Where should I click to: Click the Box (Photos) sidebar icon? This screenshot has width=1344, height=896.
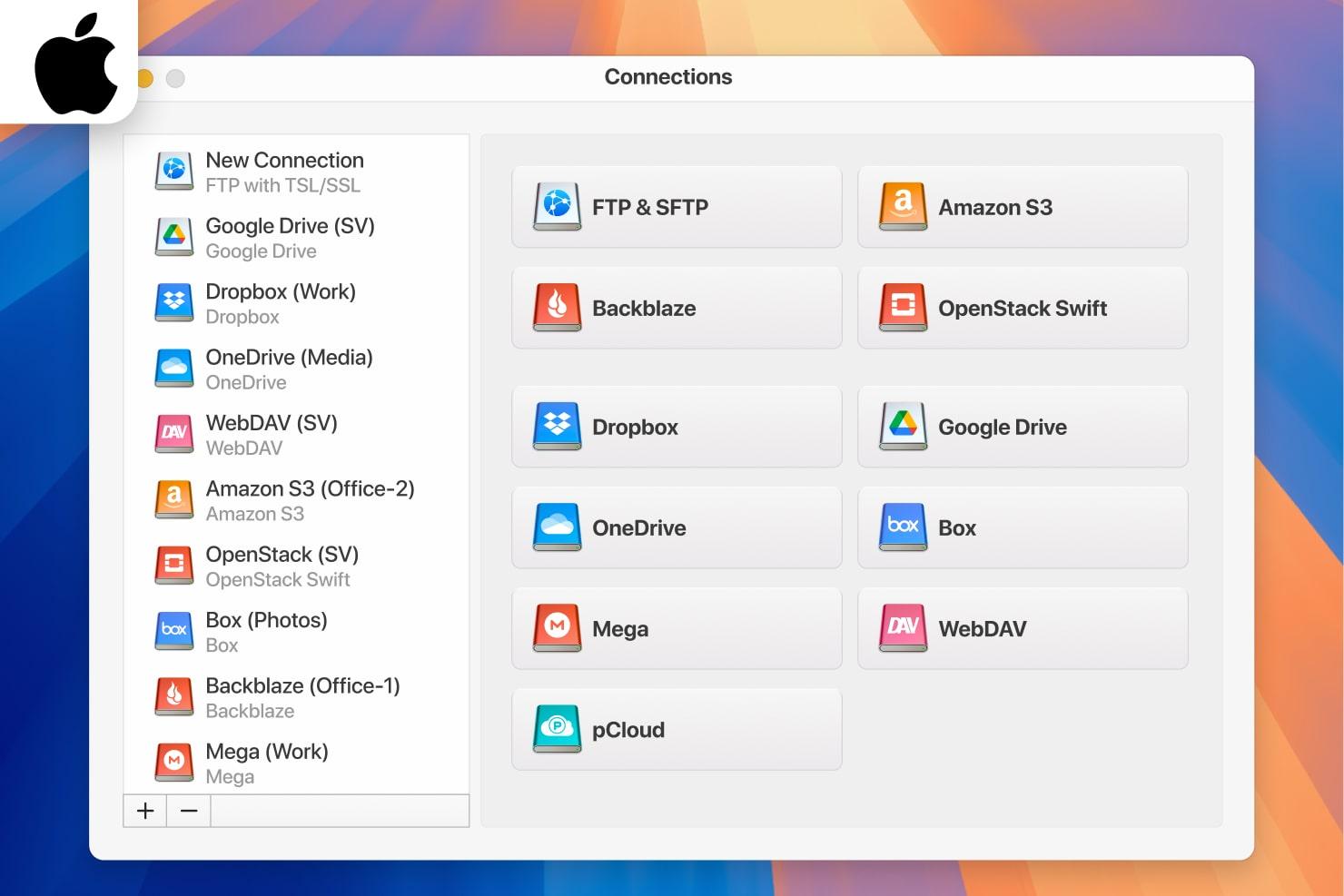(x=173, y=632)
